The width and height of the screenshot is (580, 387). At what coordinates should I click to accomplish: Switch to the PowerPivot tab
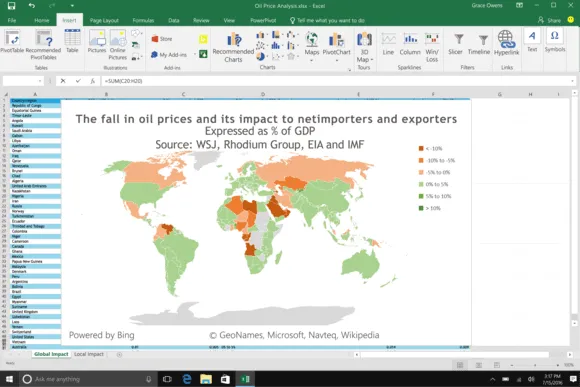click(263, 20)
